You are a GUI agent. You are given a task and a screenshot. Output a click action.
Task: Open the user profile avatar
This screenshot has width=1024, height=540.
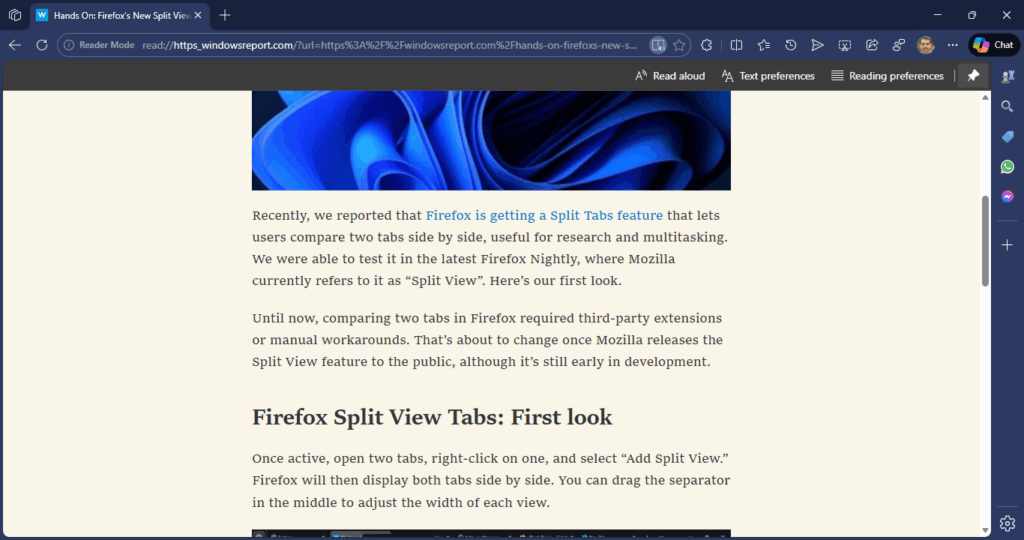click(x=925, y=45)
